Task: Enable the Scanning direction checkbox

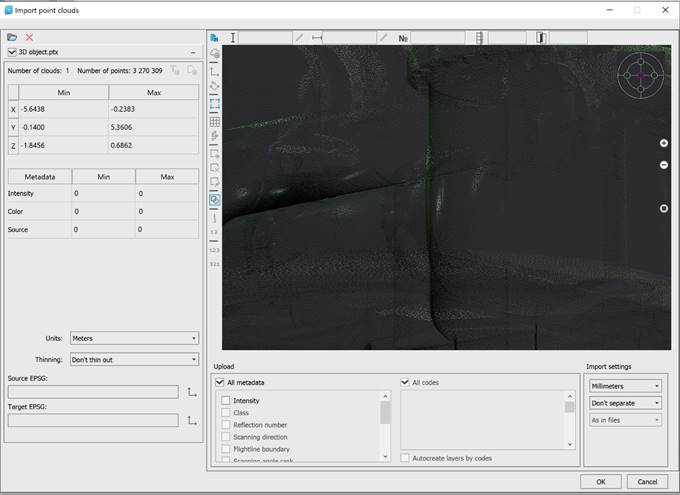Action: pos(226,437)
